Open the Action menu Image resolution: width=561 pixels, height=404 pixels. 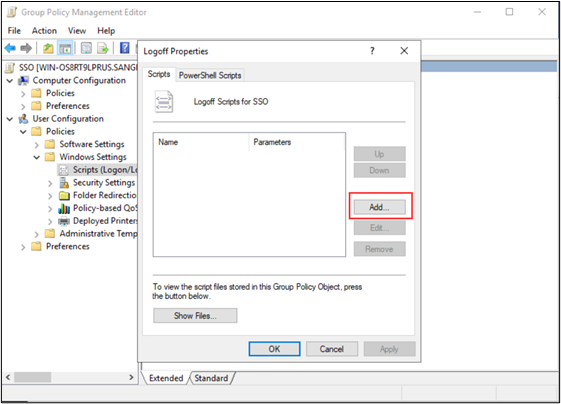pos(44,31)
